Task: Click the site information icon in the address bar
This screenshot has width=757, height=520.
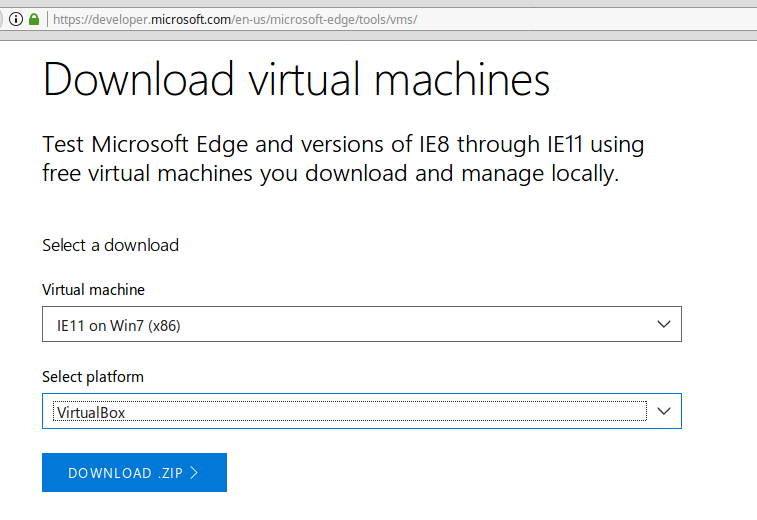Action: pos(16,19)
